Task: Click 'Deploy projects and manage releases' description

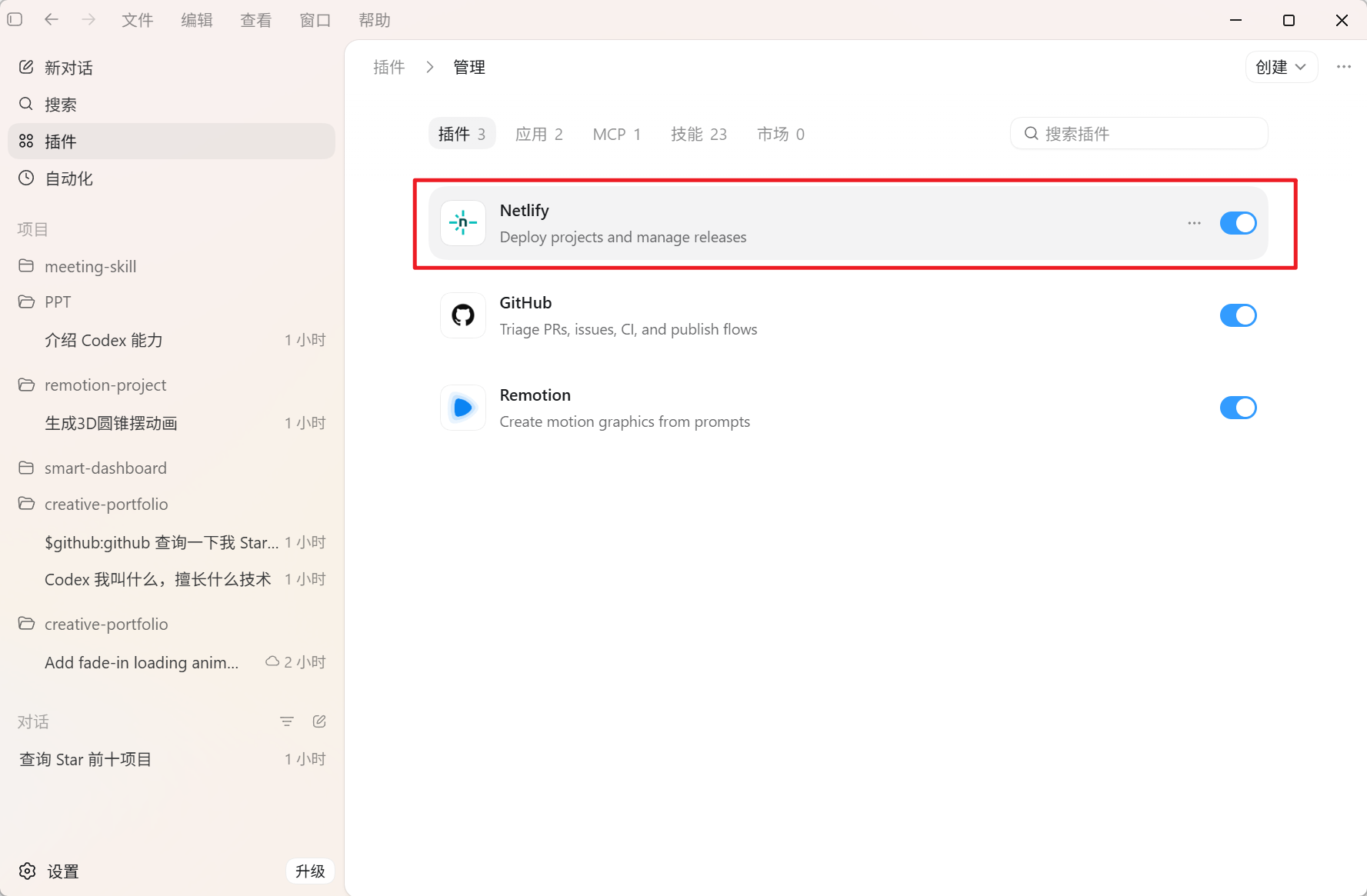Action: pos(623,237)
